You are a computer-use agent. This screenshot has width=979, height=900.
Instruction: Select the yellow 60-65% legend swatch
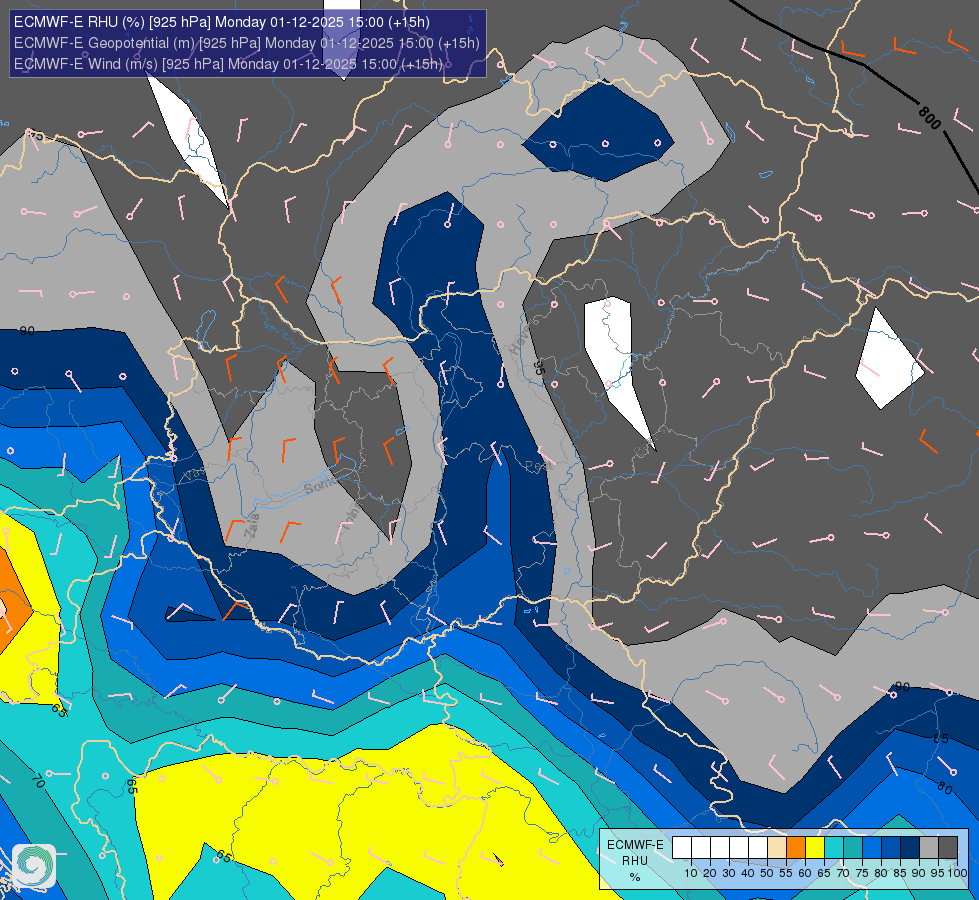(x=815, y=848)
